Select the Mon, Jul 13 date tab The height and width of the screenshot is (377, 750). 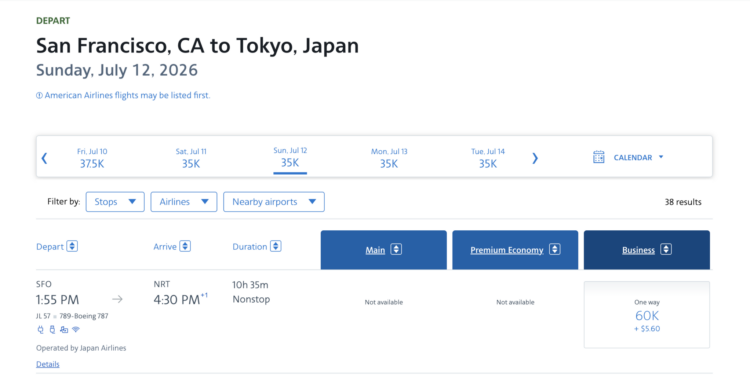389,158
